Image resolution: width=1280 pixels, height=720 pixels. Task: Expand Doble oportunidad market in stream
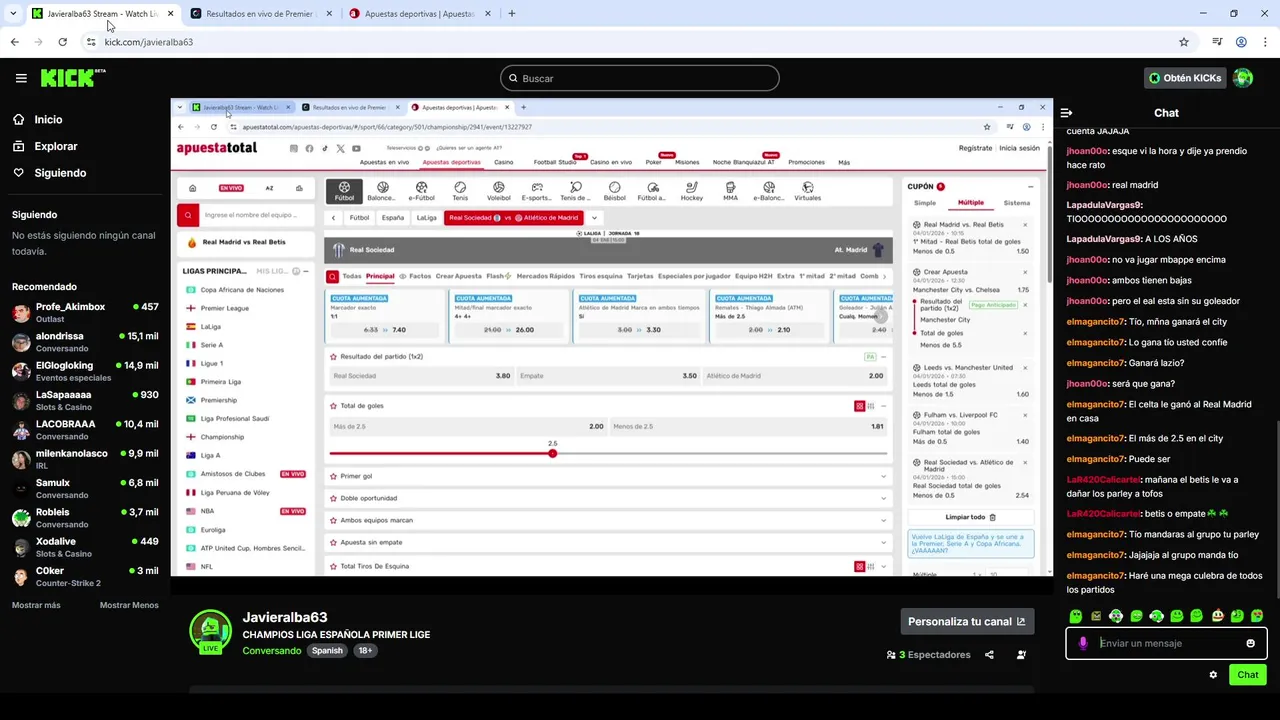pos(608,498)
